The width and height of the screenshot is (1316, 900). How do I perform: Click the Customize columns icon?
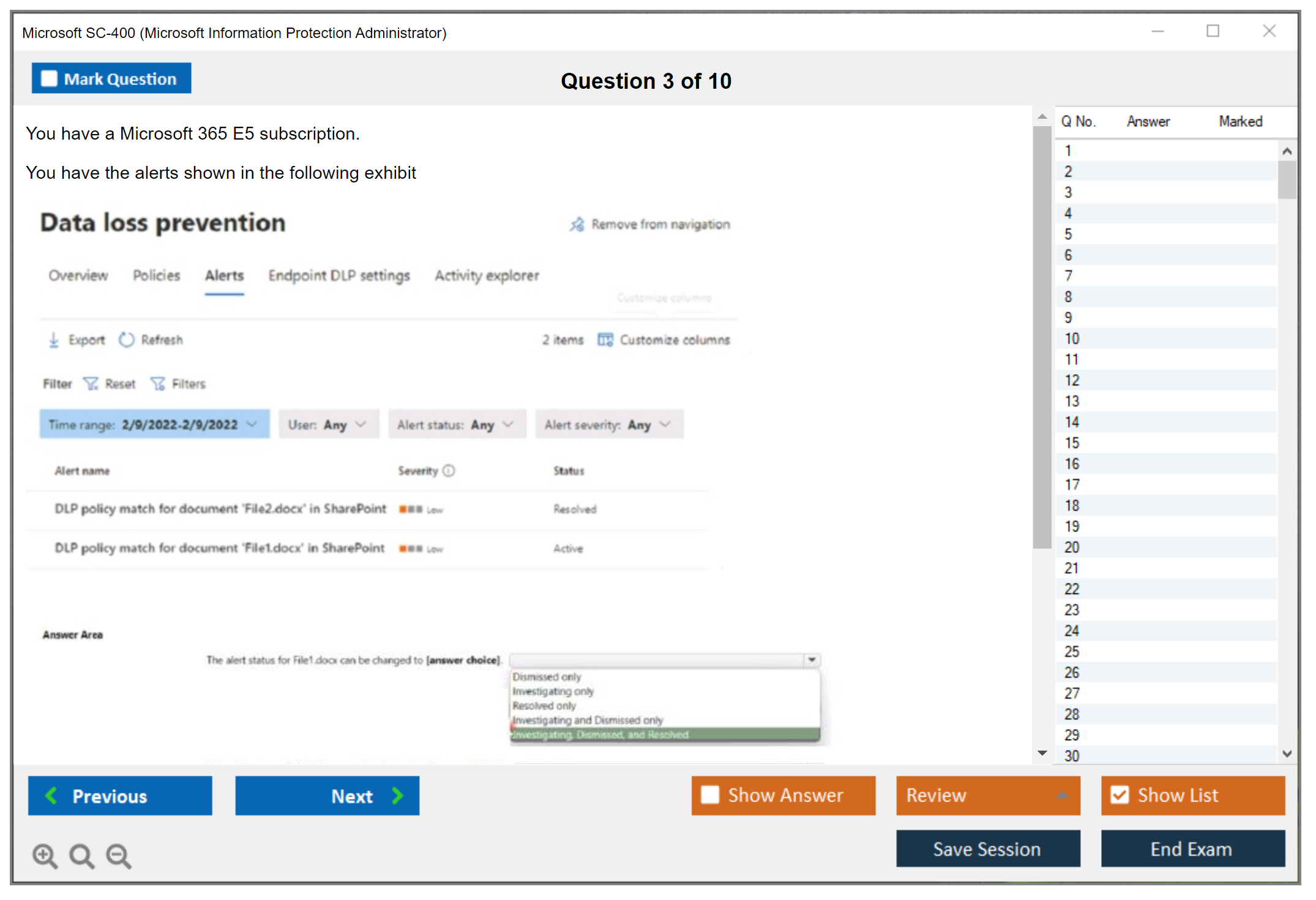(x=605, y=340)
